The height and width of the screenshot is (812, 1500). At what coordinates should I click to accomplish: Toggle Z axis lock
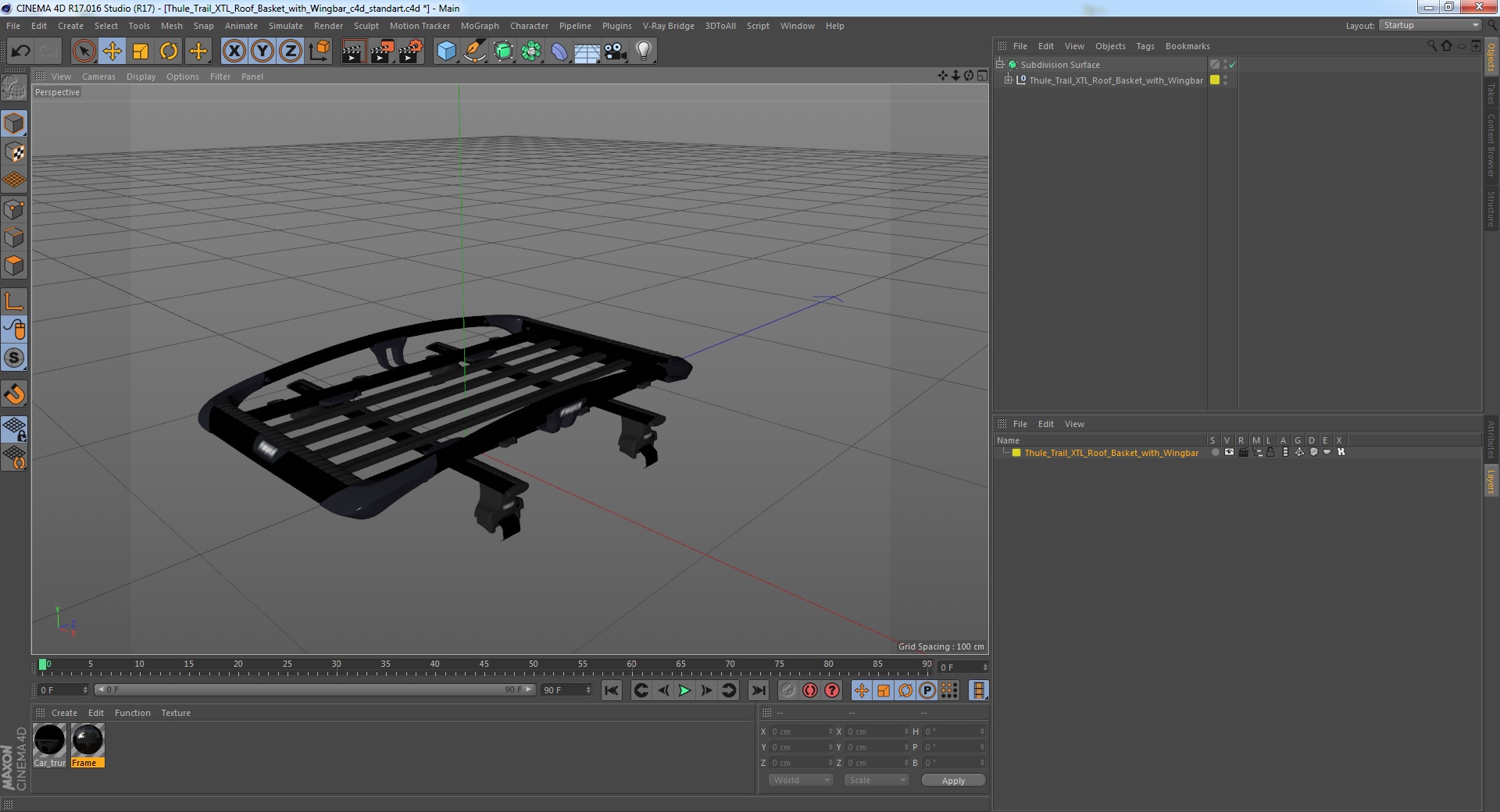(x=291, y=52)
